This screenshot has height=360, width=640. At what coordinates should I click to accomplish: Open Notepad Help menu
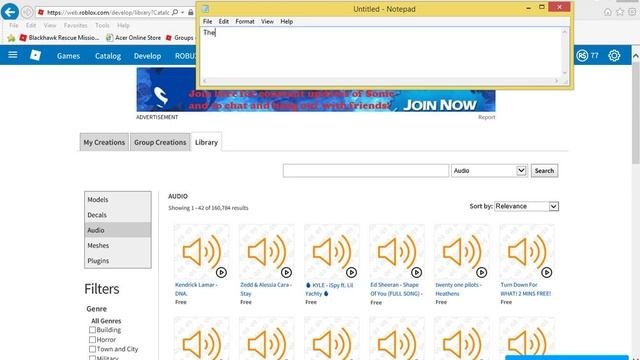click(x=287, y=22)
